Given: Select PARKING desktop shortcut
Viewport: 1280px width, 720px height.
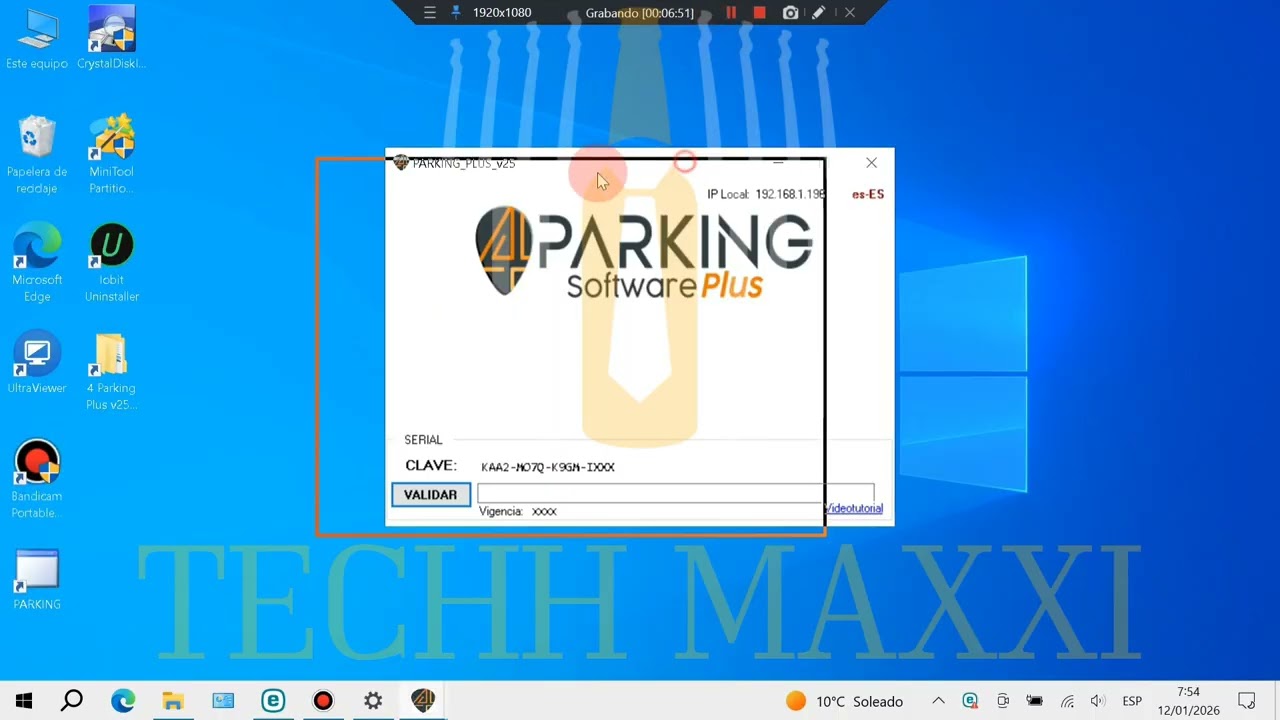Looking at the screenshot, I should click(37, 579).
